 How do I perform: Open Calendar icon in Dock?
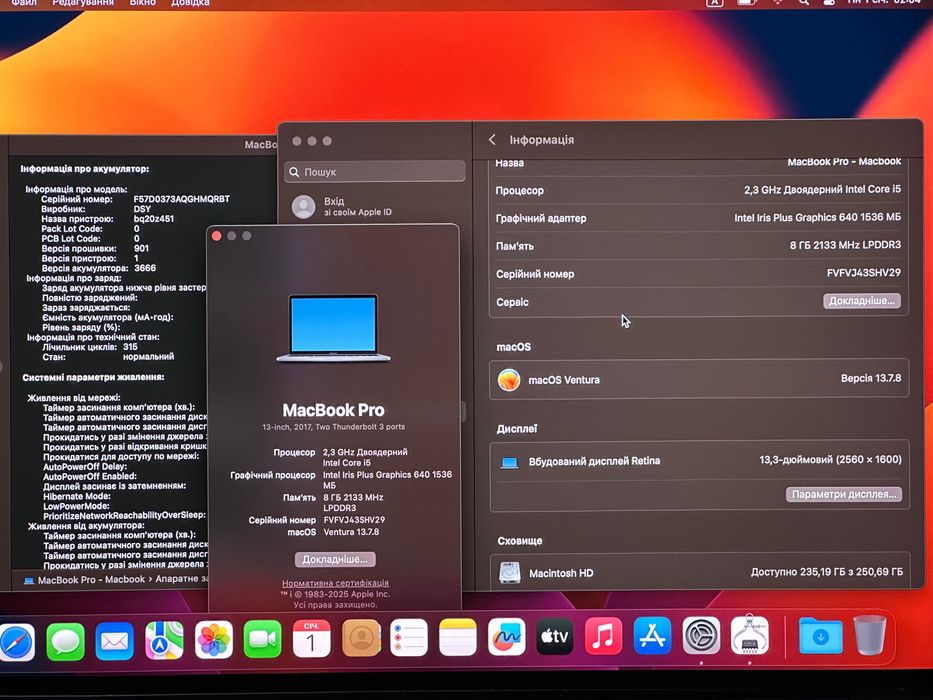(x=311, y=639)
